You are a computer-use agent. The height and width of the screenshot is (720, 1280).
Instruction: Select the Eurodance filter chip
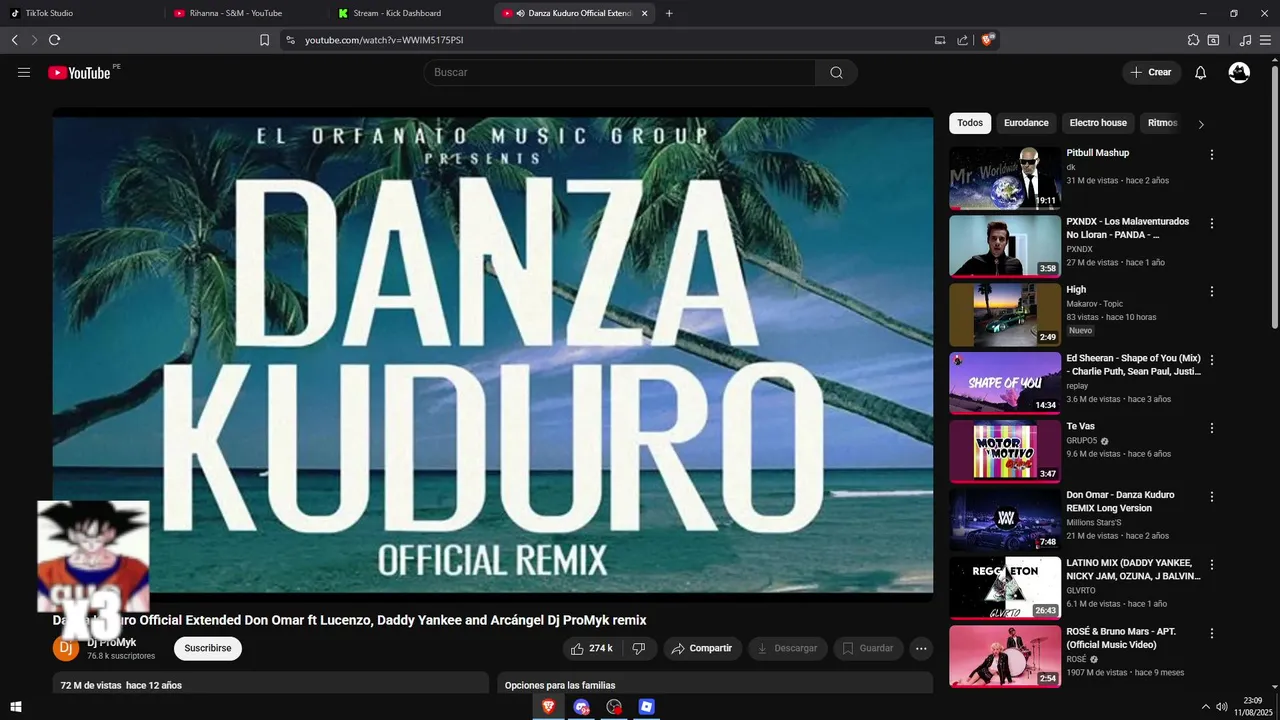click(1026, 123)
